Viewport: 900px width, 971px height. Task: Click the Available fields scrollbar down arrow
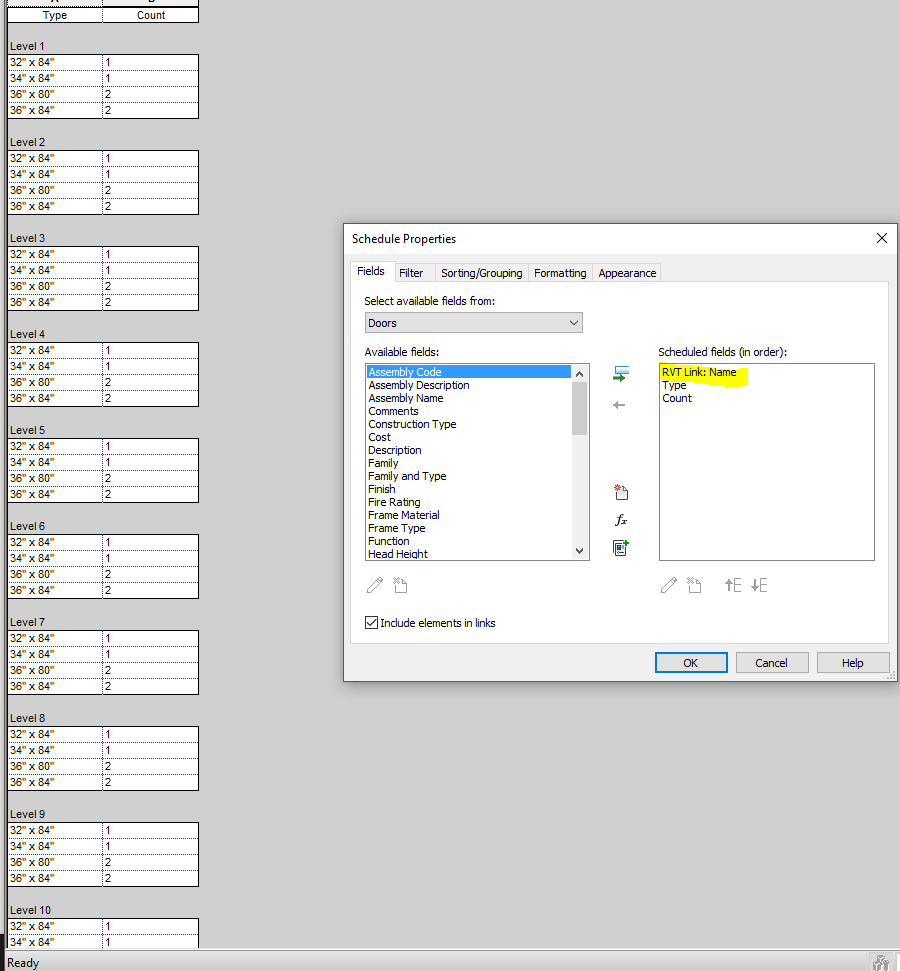(x=580, y=551)
